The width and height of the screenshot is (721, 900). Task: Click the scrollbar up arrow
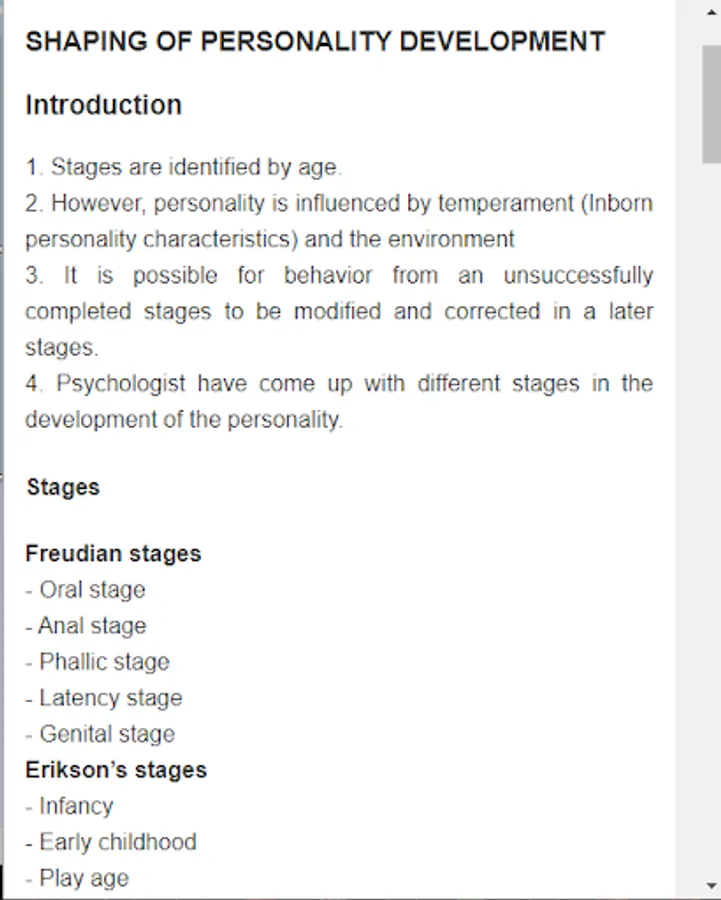[x=711, y=11]
